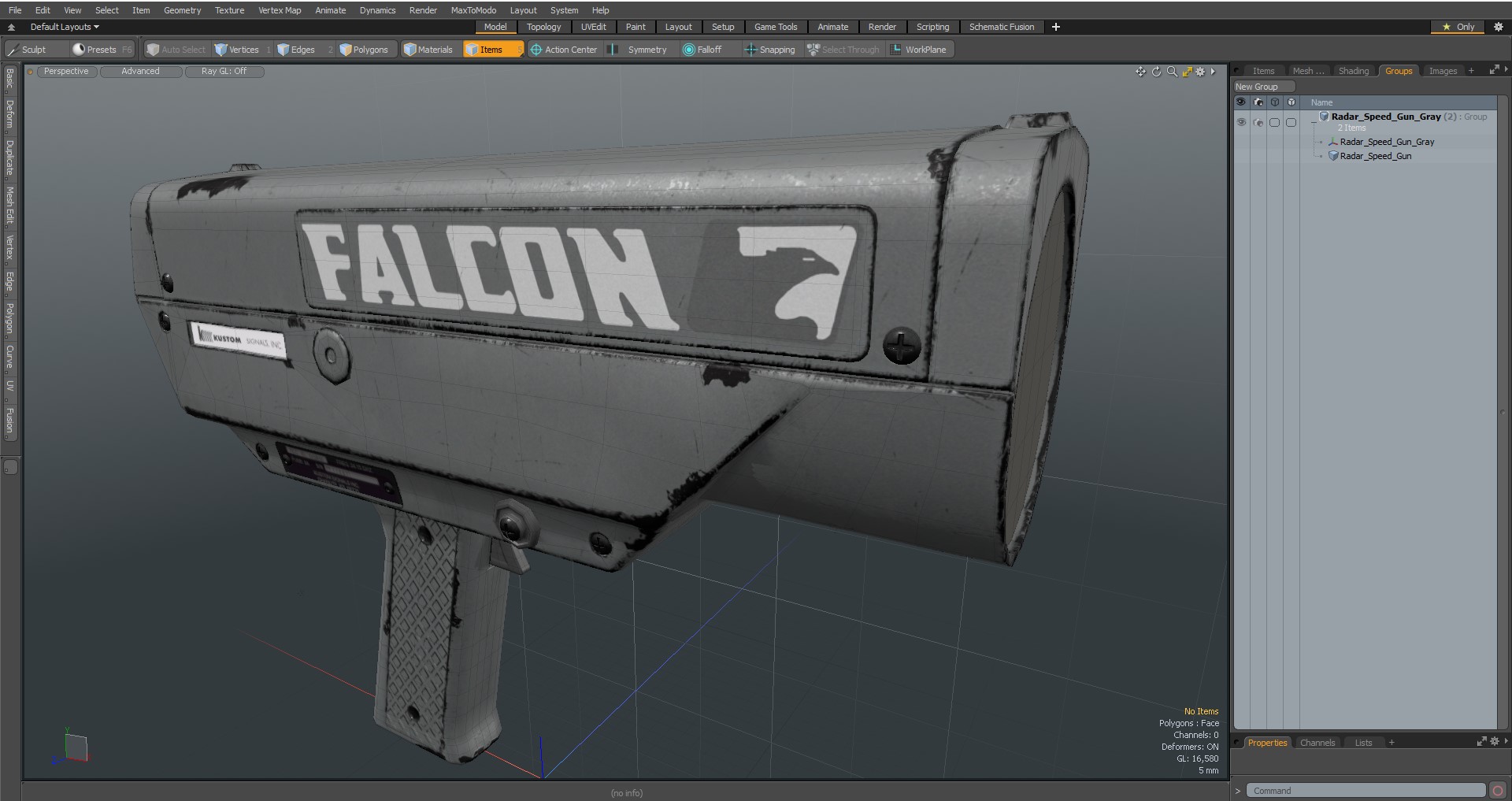
Task: Tick the second checkbox of the Radar_Speed_Gun_Gray group
Action: [1291, 123]
